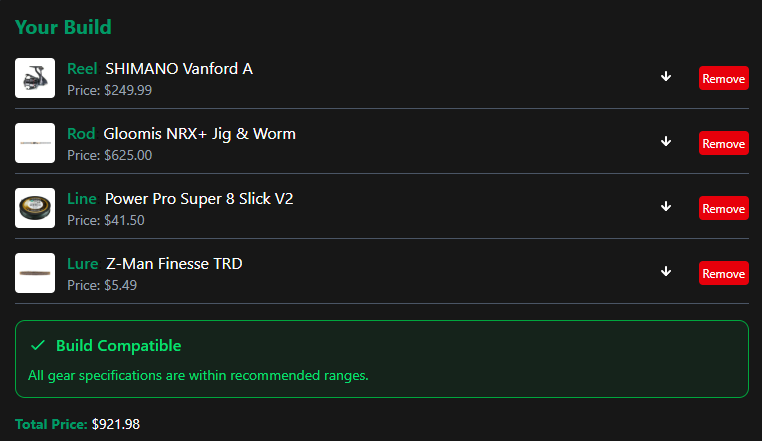
Task: Expand the Rod row down arrow
Action: (x=666, y=142)
